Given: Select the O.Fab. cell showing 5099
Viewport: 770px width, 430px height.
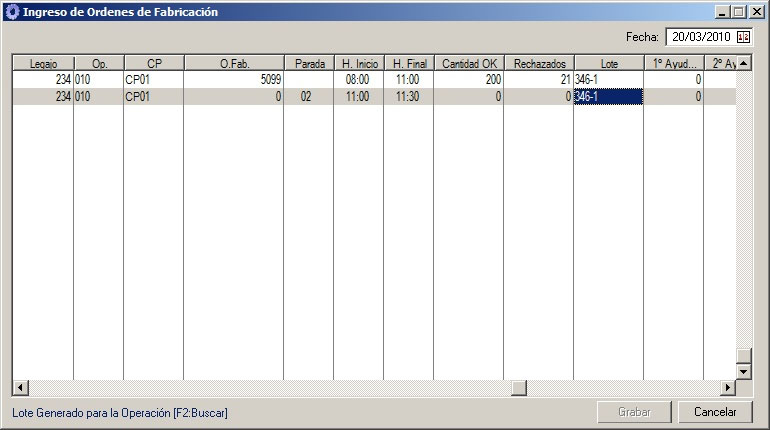Looking at the screenshot, I should (x=234, y=79).
